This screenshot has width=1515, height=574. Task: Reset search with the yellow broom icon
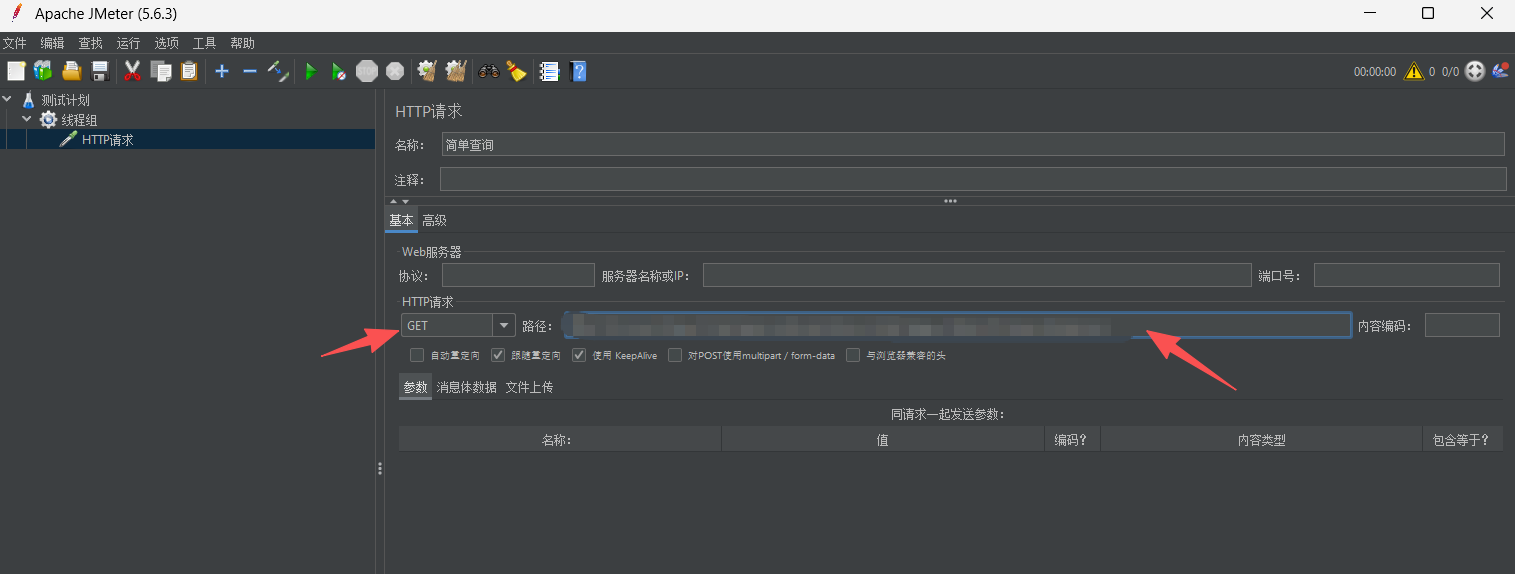[x=516, y=71]
